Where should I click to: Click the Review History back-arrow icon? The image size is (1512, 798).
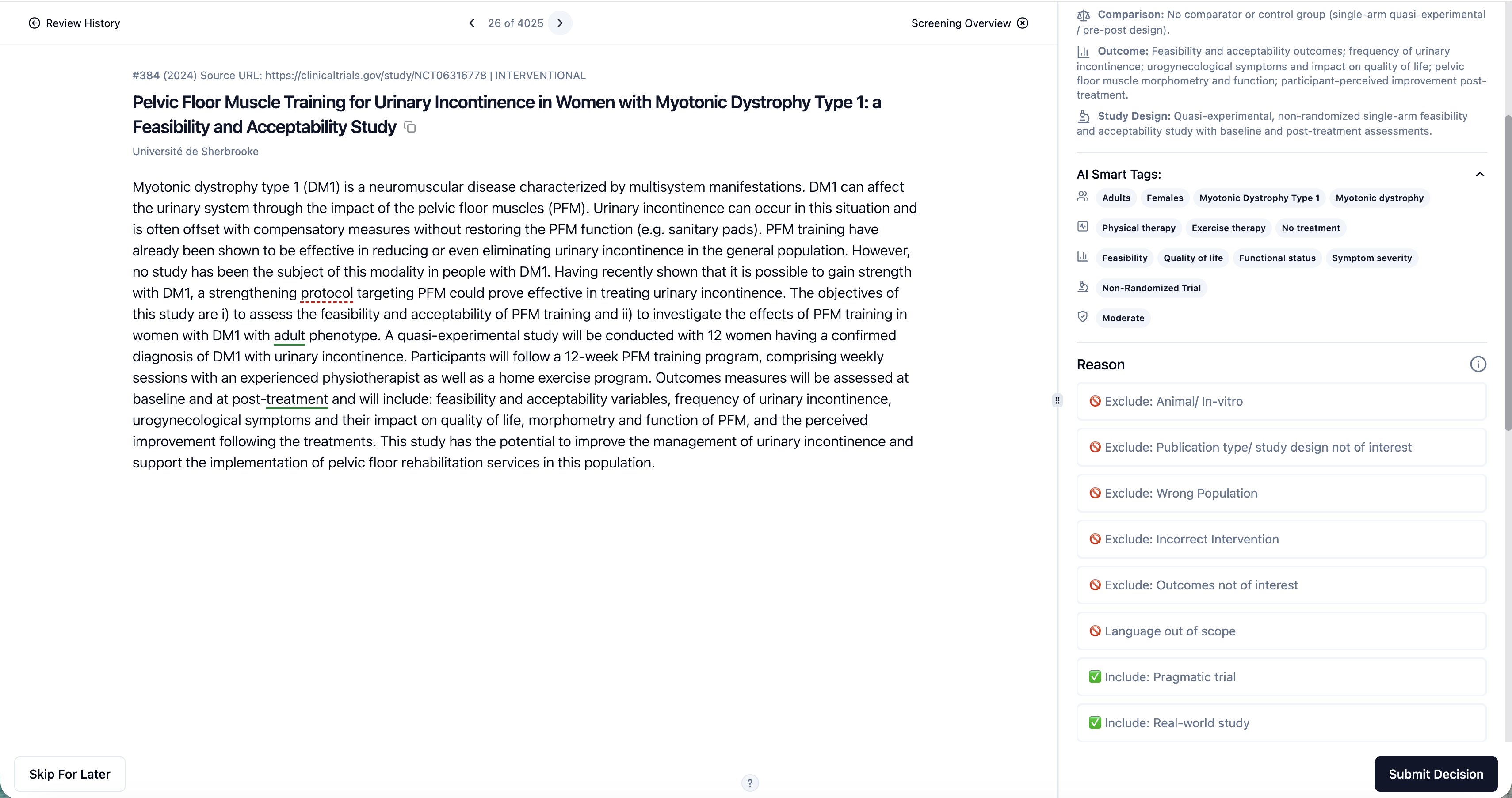click(x=34, y=23)
